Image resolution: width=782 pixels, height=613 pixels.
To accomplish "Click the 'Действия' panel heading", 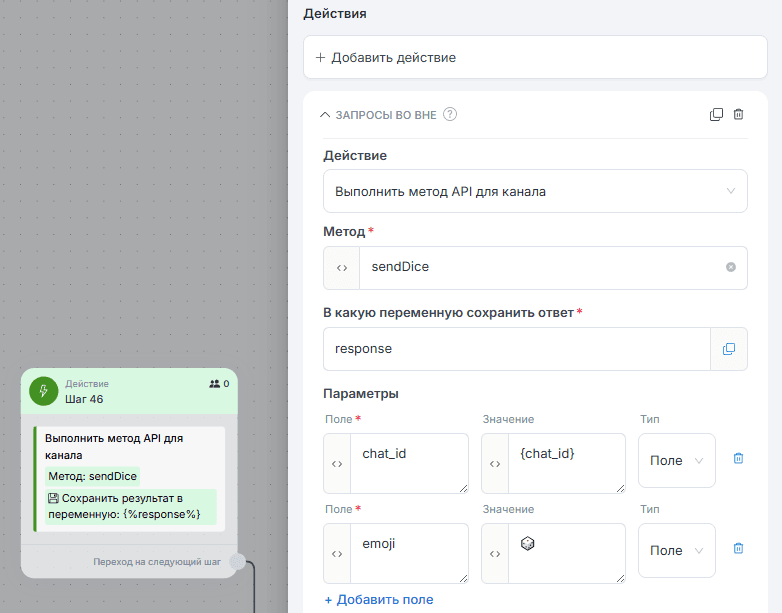I will (x=335, y=13).
